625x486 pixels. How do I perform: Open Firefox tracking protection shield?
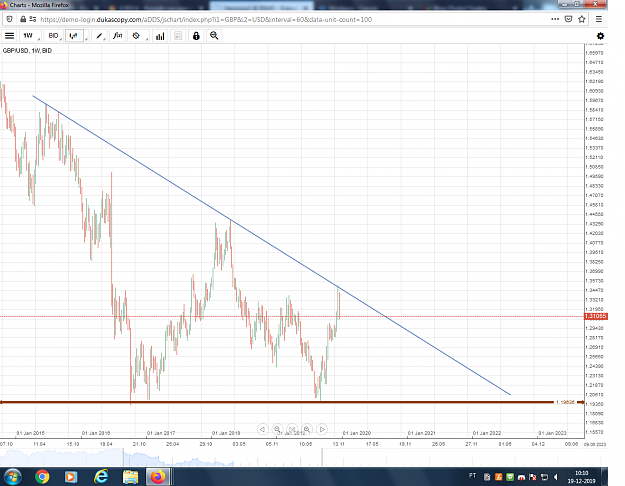tap(10, 19)
